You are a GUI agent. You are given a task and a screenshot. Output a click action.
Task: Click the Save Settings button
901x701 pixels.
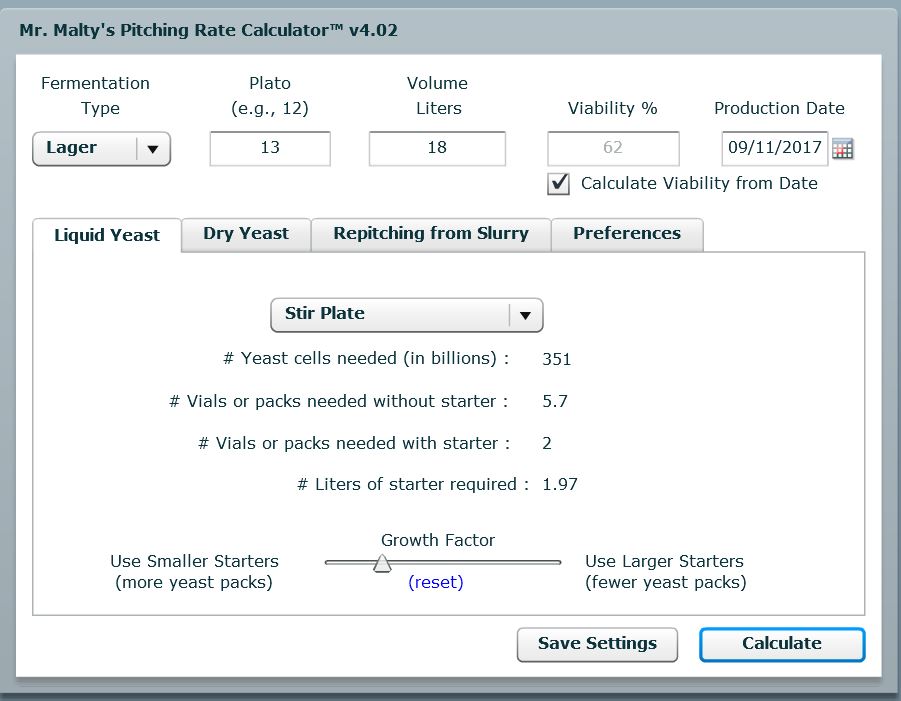[597, 644]
